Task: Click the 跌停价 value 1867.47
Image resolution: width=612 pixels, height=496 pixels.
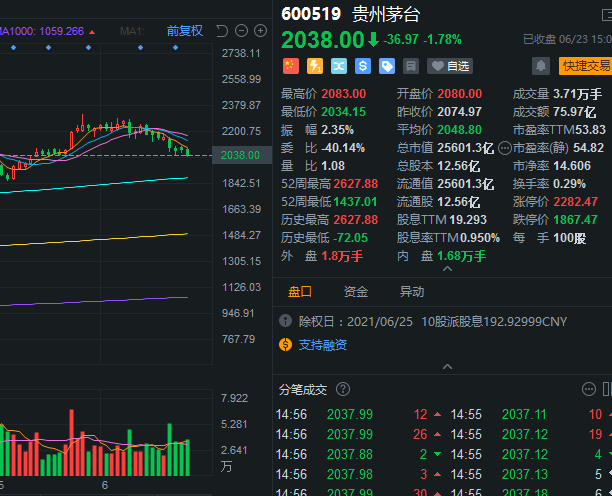Action: (576, 219)
